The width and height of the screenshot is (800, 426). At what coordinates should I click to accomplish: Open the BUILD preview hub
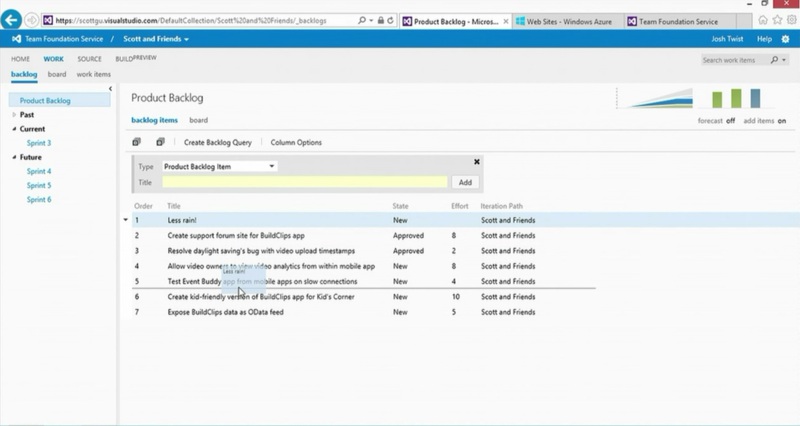(x=136, y=58)
